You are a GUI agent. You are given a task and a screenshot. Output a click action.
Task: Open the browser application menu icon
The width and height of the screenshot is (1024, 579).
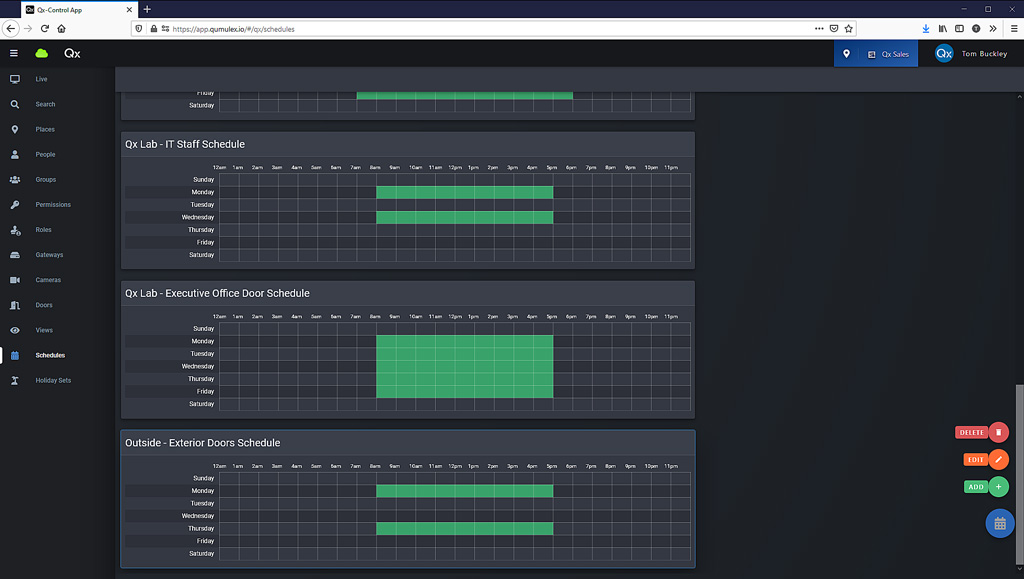[1014, 29]
